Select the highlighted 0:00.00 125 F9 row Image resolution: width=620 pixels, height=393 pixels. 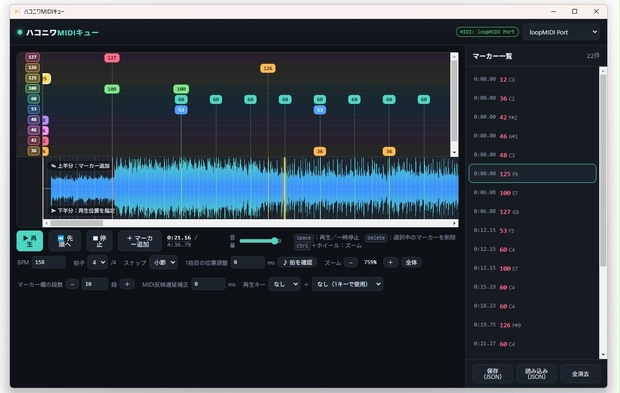tap(532, 174)
